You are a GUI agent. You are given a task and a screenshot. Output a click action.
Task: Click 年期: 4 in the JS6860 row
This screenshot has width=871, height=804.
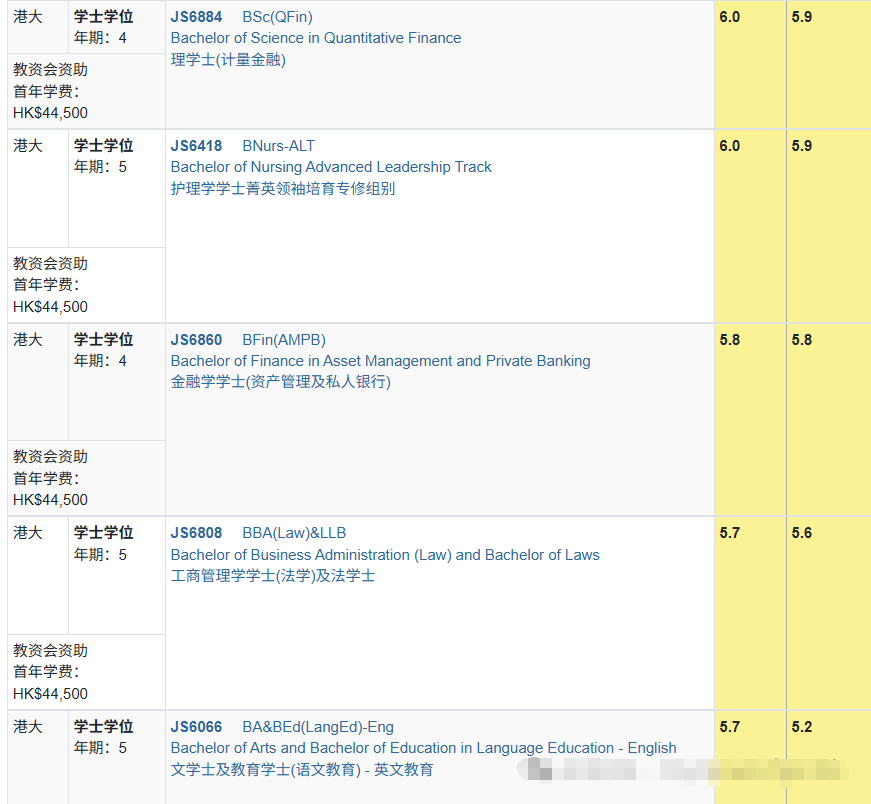pos(100,361)
